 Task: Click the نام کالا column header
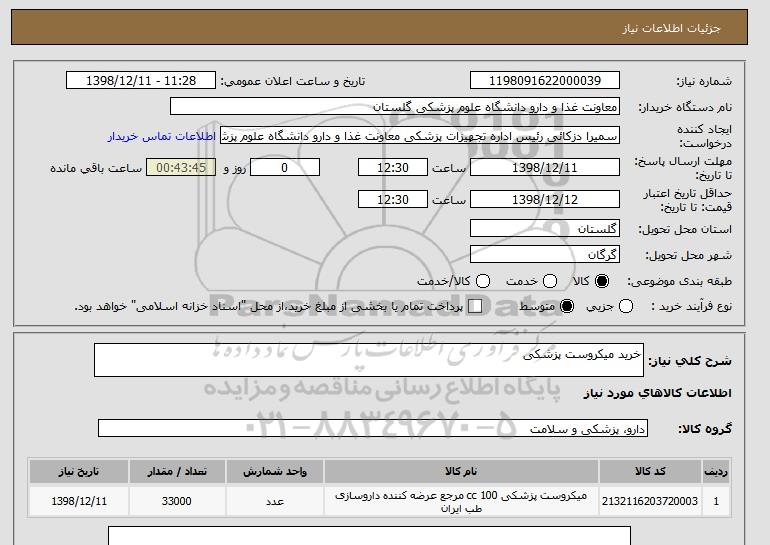point(461,471)
